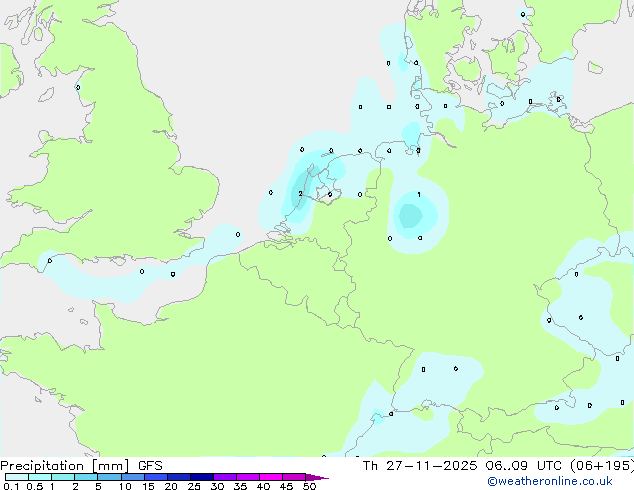The image size is (634, 490).
Task: Click the 0.1–0.5 mm palest legend swatch
Action: click(17, 477)
